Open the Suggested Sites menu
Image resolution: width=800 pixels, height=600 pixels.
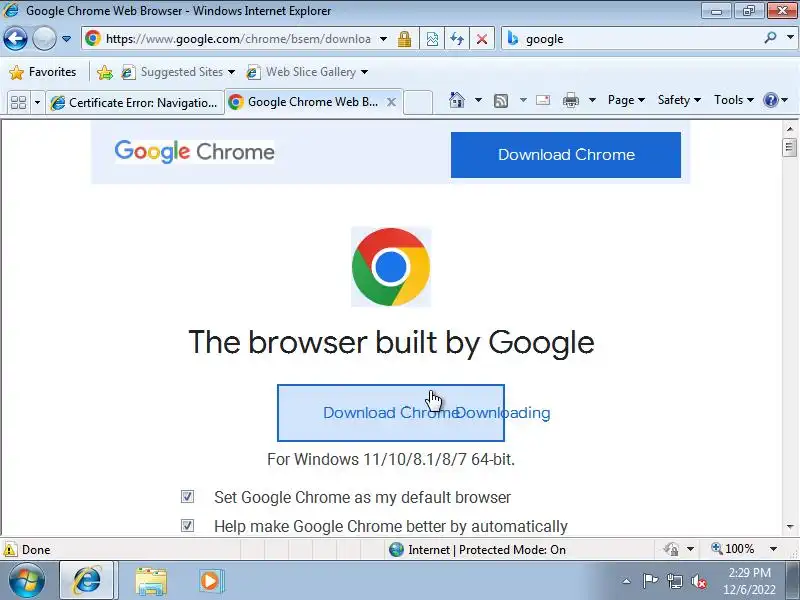coord(178,72)
